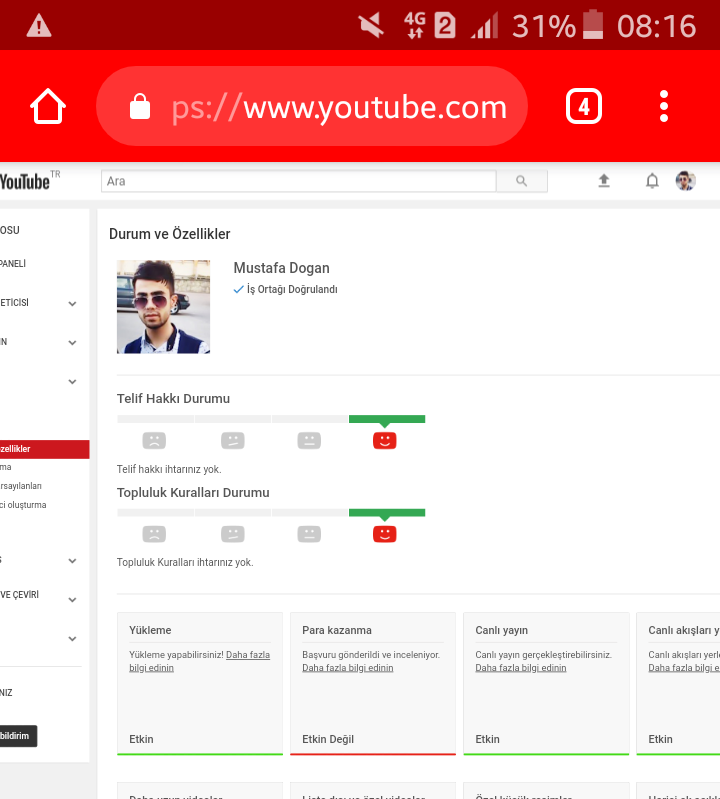The height and width of the screenshot is (799, 720).
Task: Open the sidebar item ending in OSU
Action: [10, 230]
